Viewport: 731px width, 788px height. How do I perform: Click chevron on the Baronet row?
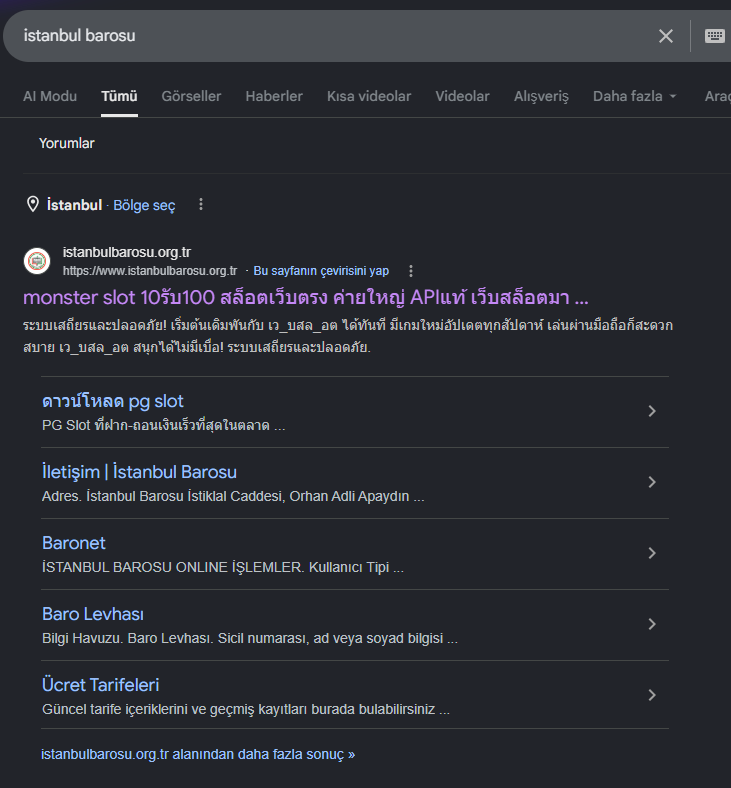pos(652,553)
